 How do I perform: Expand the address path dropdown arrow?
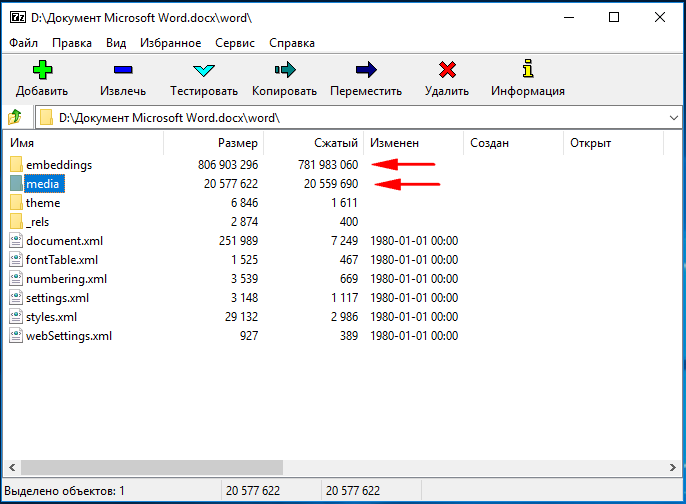(673, 118)
